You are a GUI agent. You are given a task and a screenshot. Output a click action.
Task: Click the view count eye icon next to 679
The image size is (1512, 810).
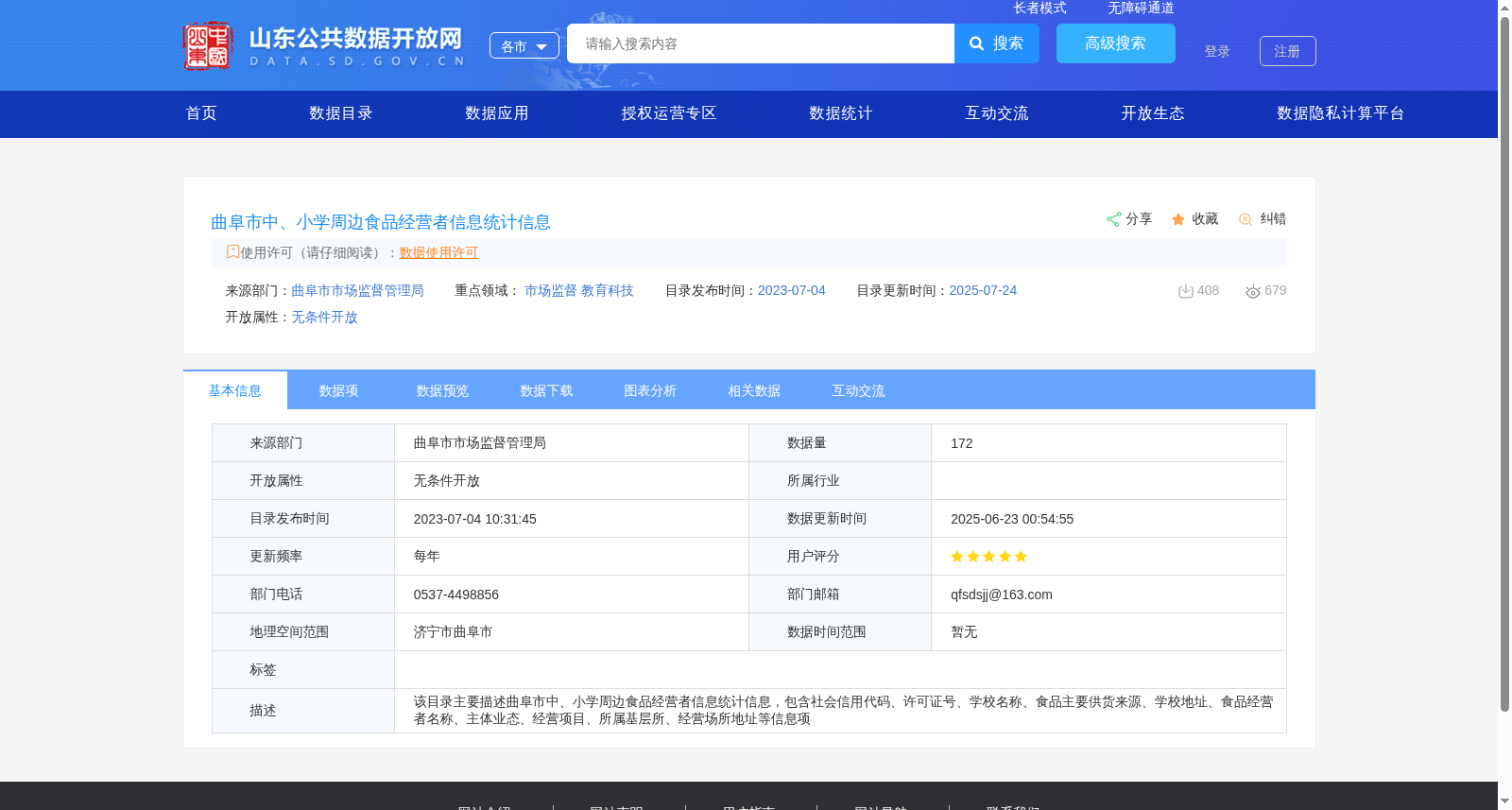click(1253, 291)
